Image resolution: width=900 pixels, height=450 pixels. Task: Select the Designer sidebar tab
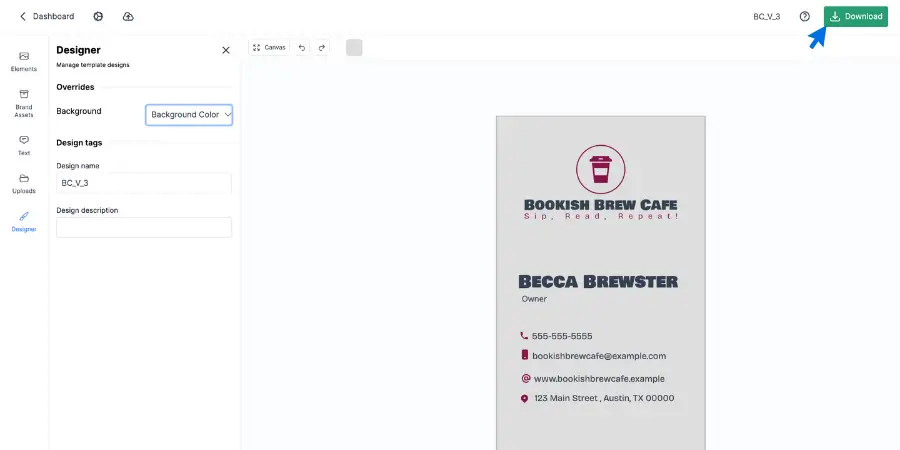point(24,222)
